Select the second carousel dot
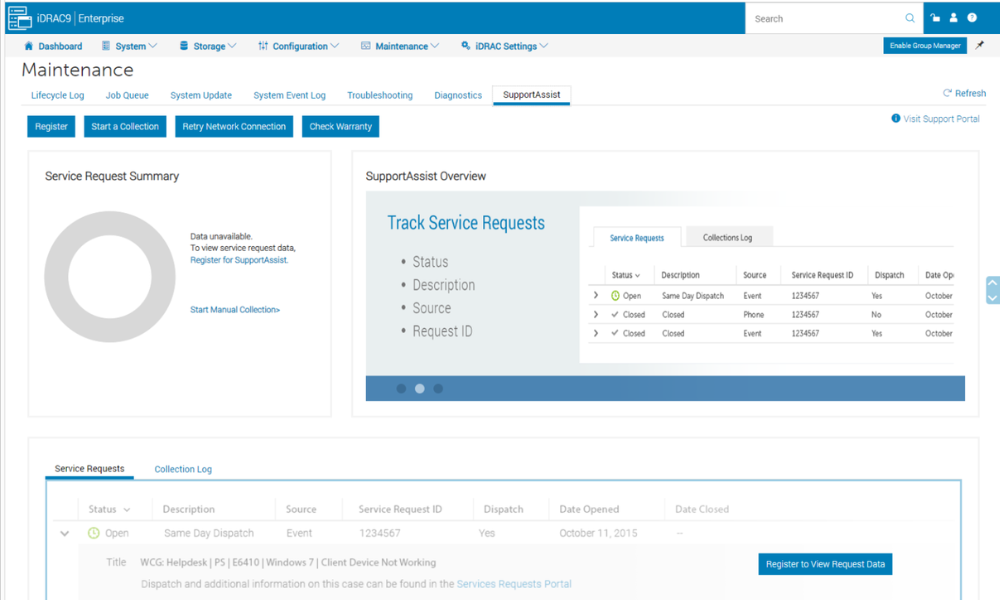 420,388
